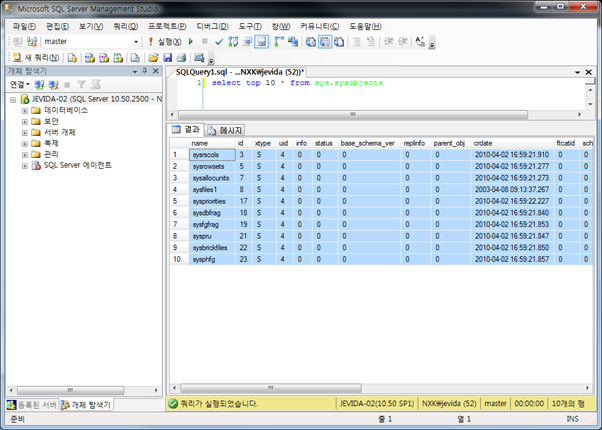Click the Increase Indent icon
The height and width of the screenshot is (430, 602).
pos(403,41)
